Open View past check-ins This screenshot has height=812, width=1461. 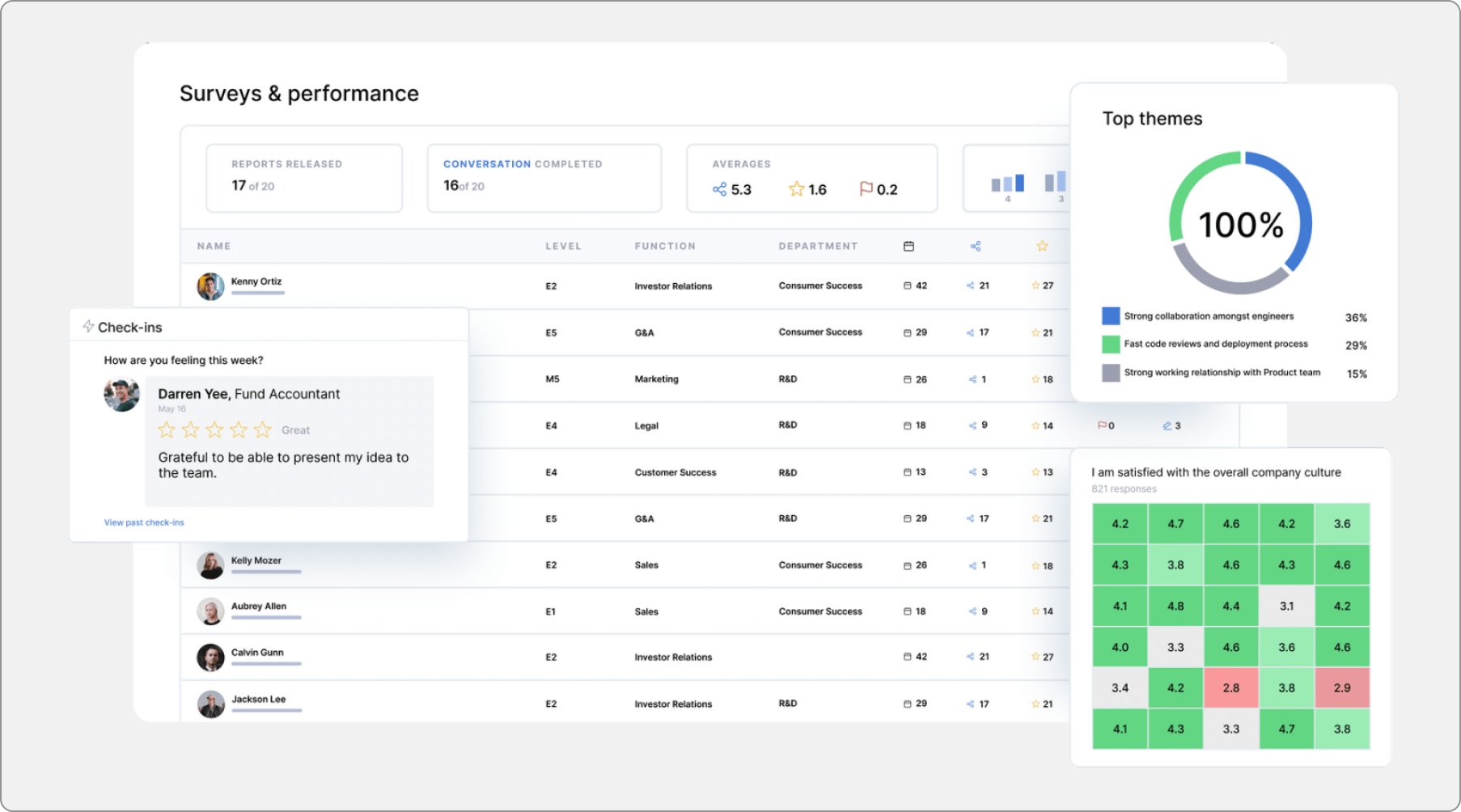(x=144, y=522)
